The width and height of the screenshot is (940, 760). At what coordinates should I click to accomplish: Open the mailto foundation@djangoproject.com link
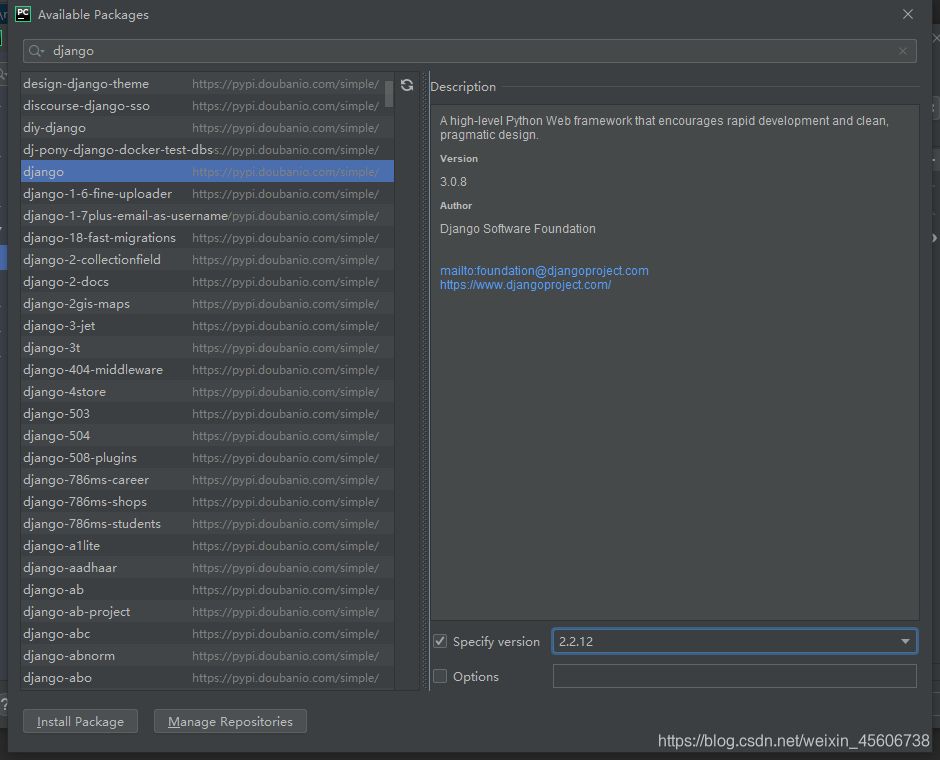[544, 271]
